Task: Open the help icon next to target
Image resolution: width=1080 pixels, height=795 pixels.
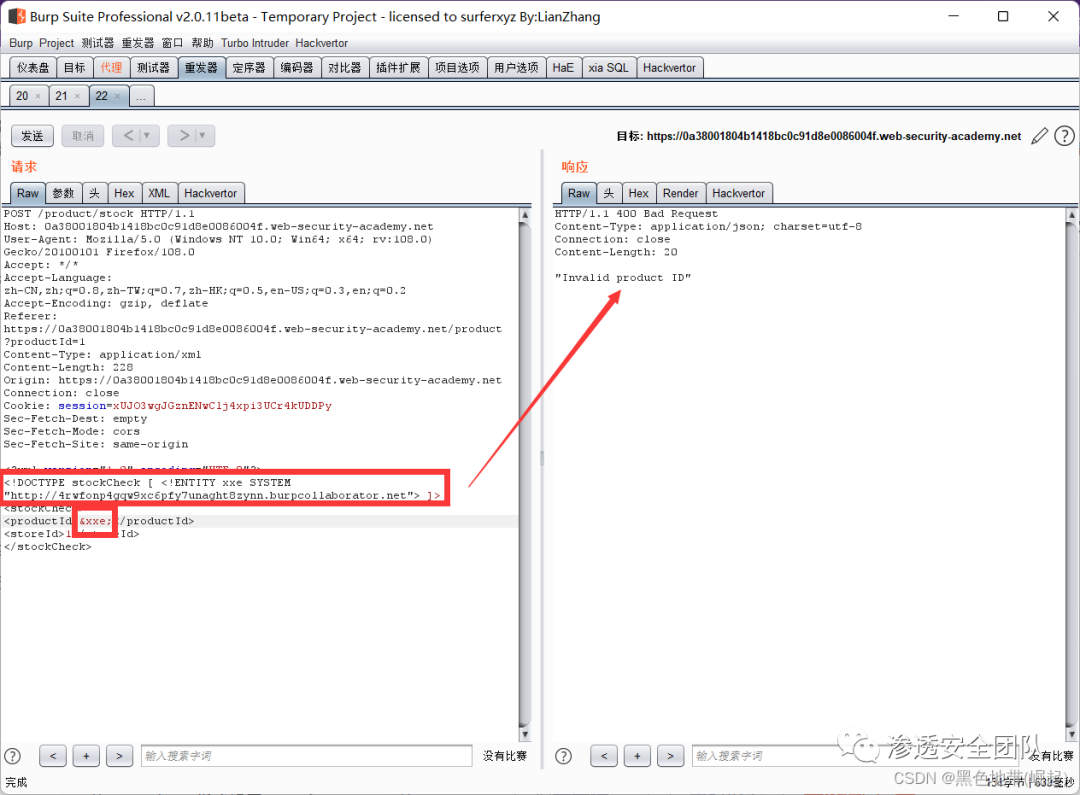Action: click(x=1064, y=136)
